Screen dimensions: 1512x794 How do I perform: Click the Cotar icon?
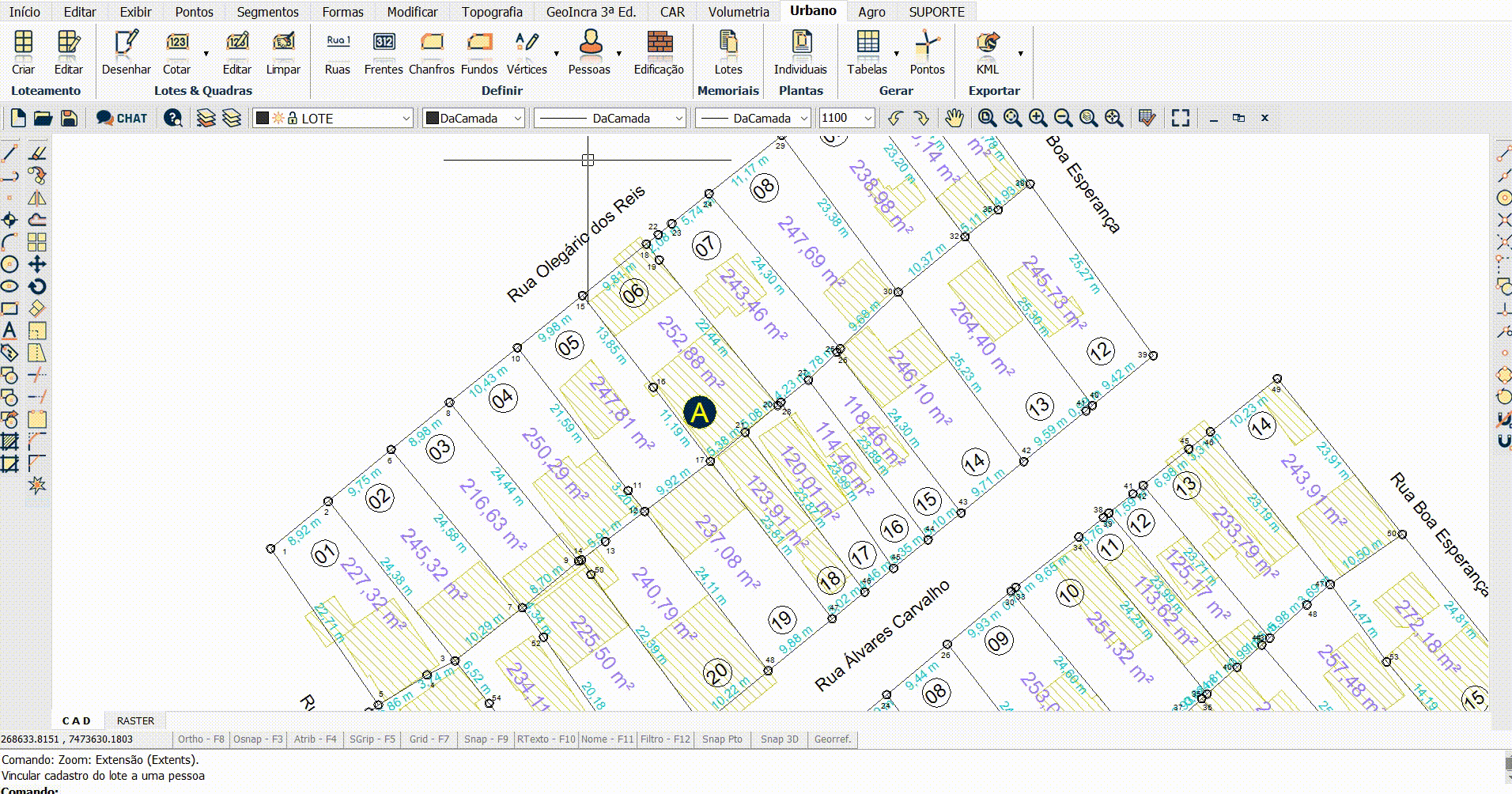tap(176, 43)
